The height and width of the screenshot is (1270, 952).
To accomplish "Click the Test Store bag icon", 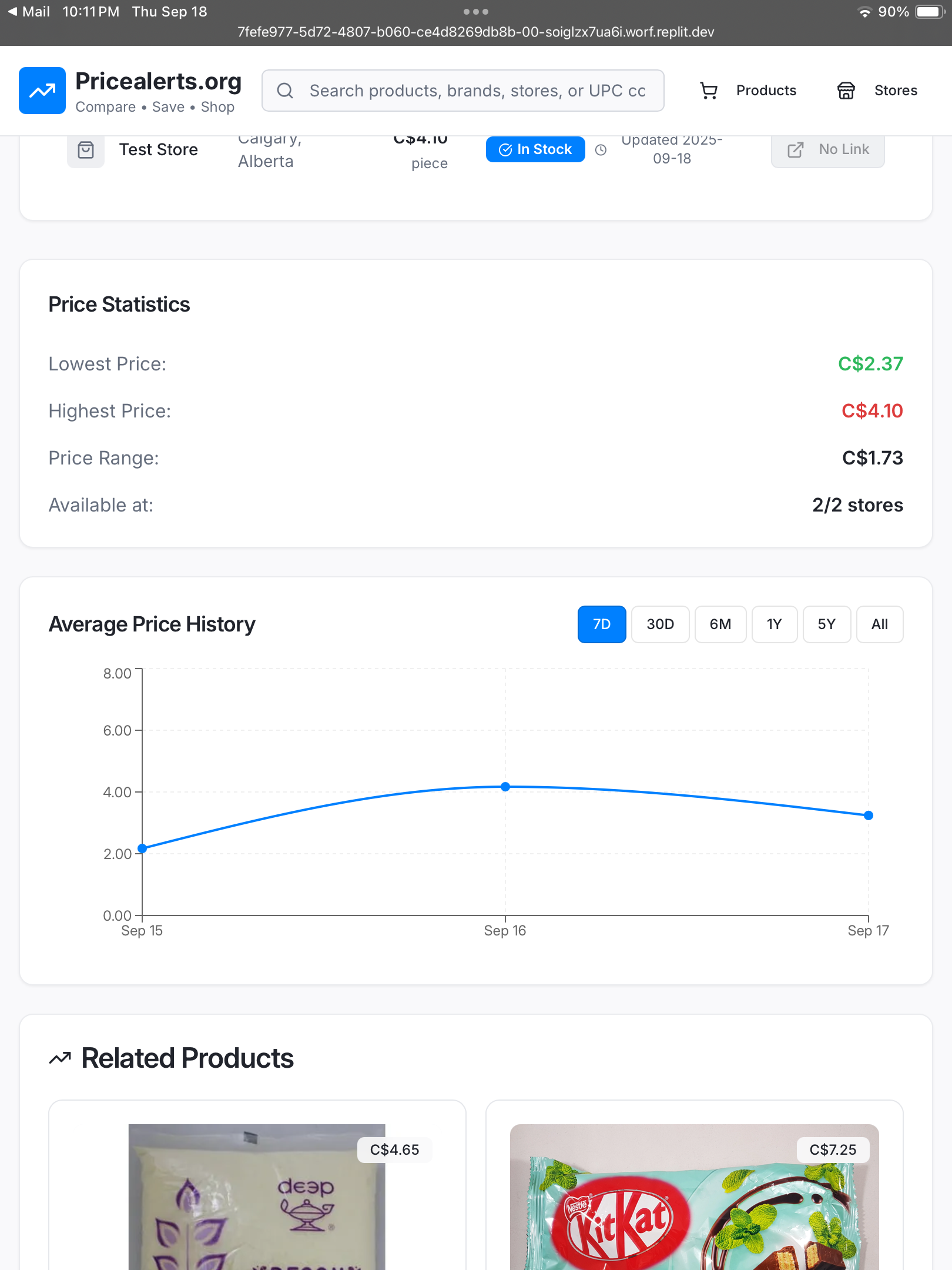I will pyautogui.click(x=86, y=150).
